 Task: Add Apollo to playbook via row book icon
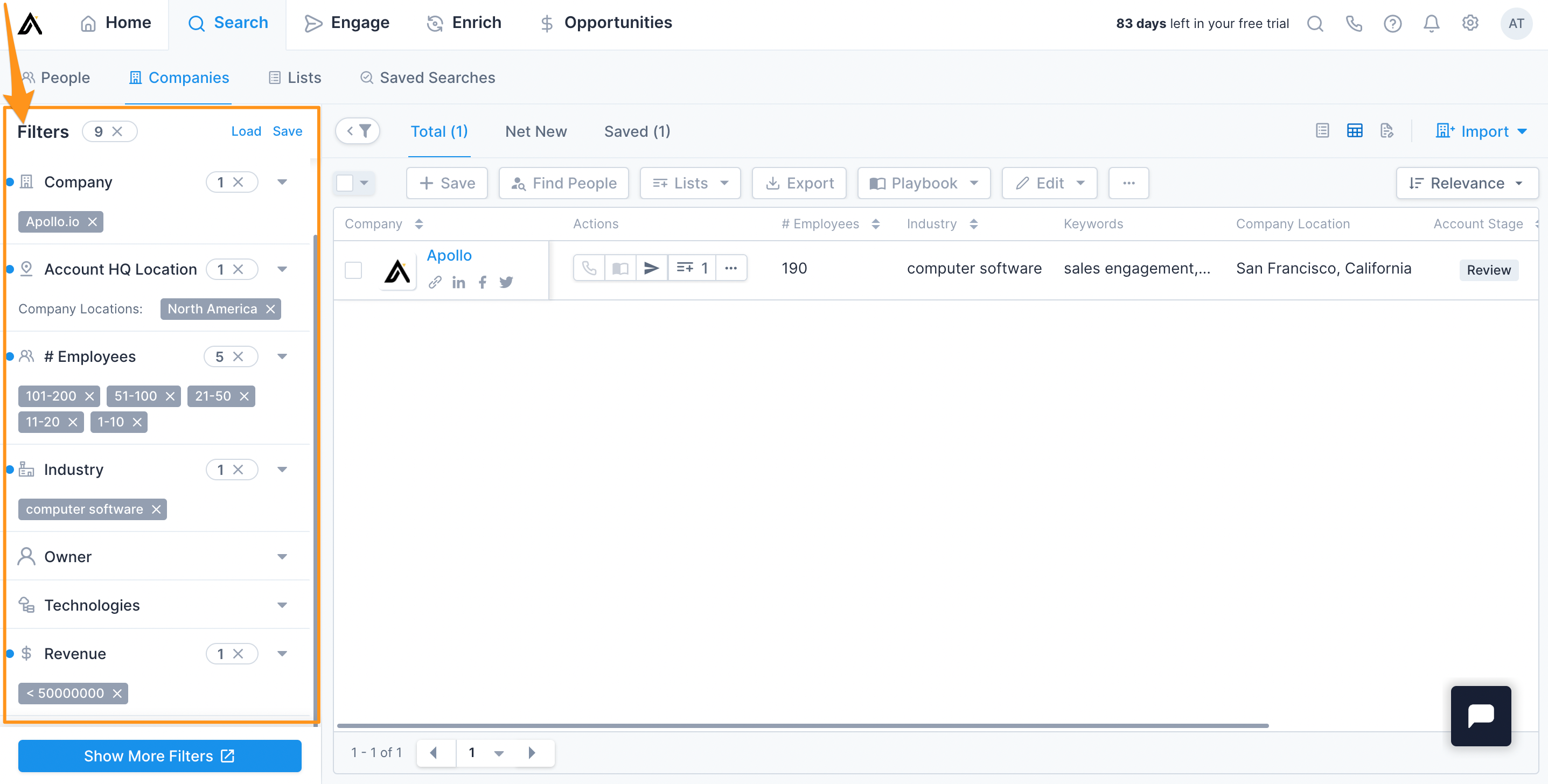(620, 268)
